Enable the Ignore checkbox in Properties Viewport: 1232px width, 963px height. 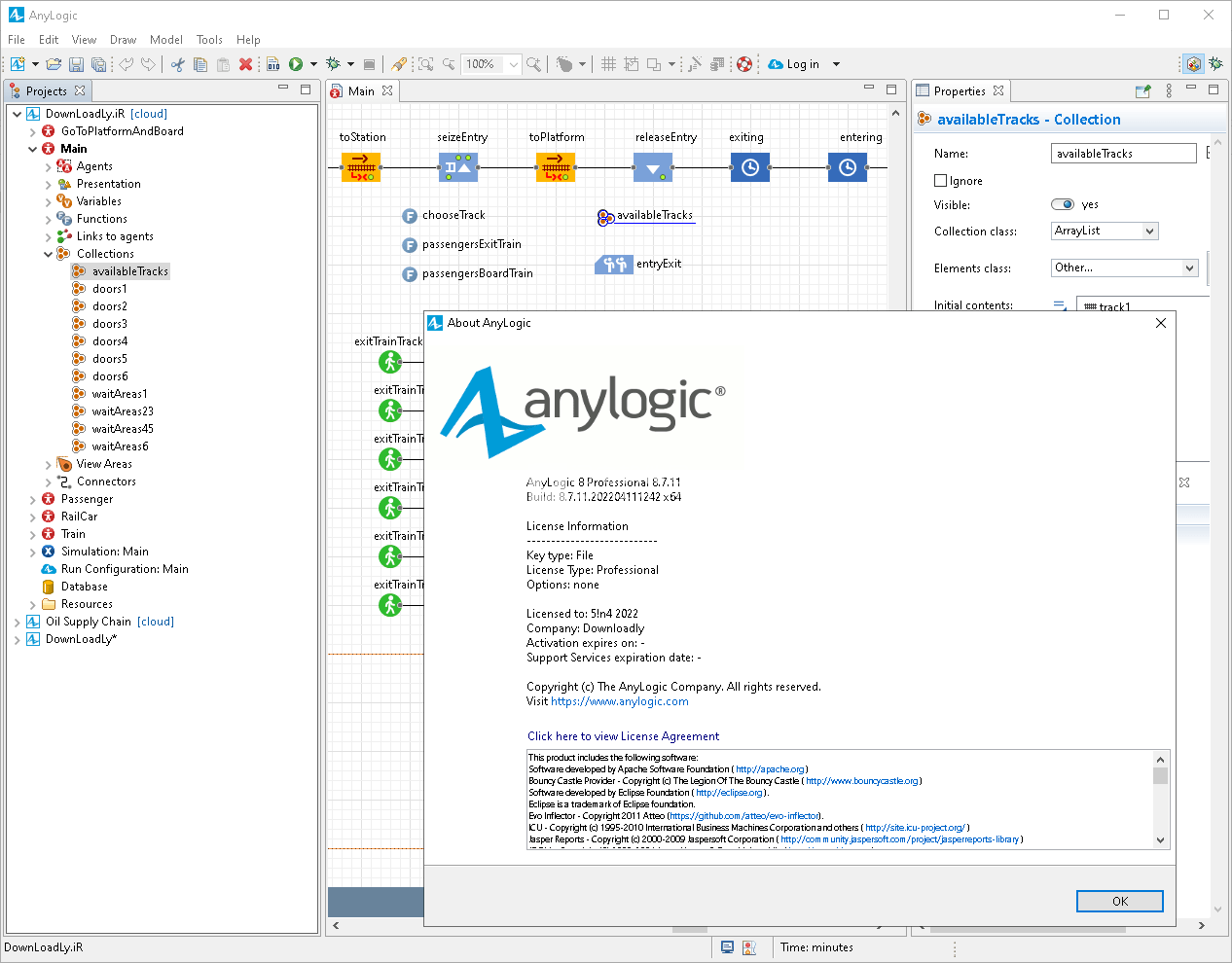coord(940,180)
